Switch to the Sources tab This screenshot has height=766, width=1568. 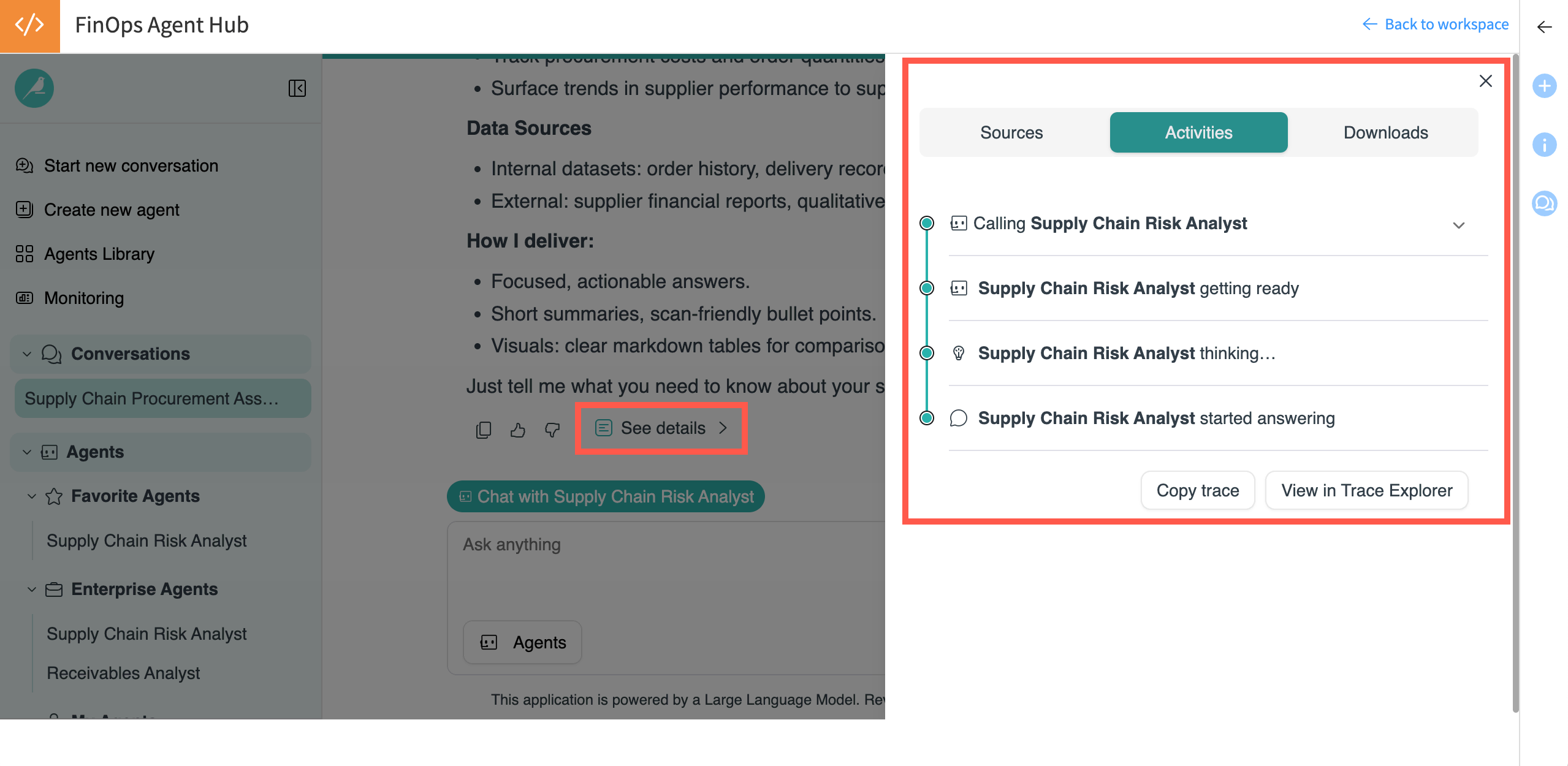click(1011, 132)
